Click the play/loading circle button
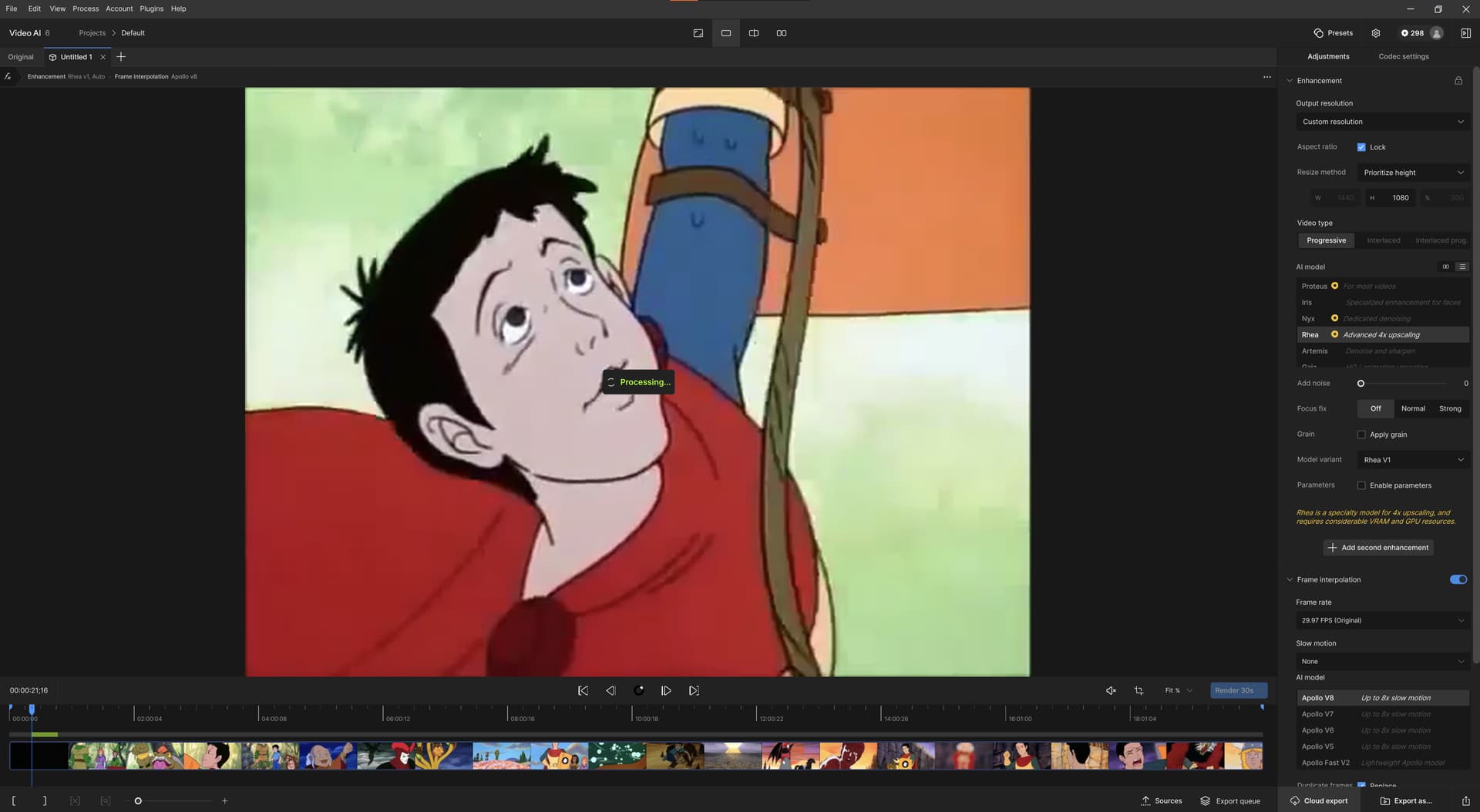Screen dimensions: 1480x812 tap(638, 691)
